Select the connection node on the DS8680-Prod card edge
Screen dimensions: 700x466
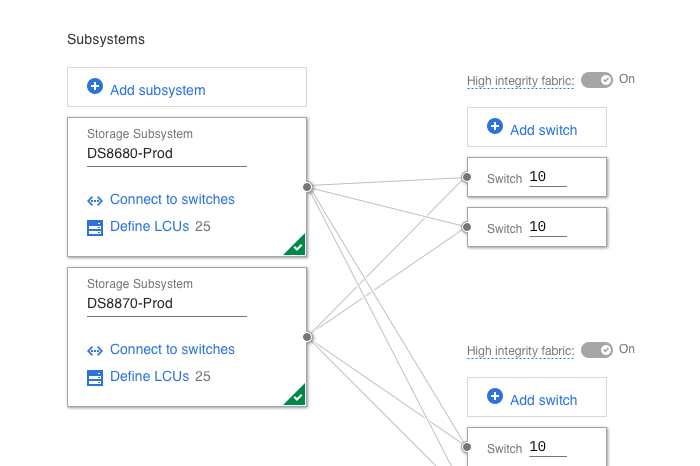click(307, 187)
